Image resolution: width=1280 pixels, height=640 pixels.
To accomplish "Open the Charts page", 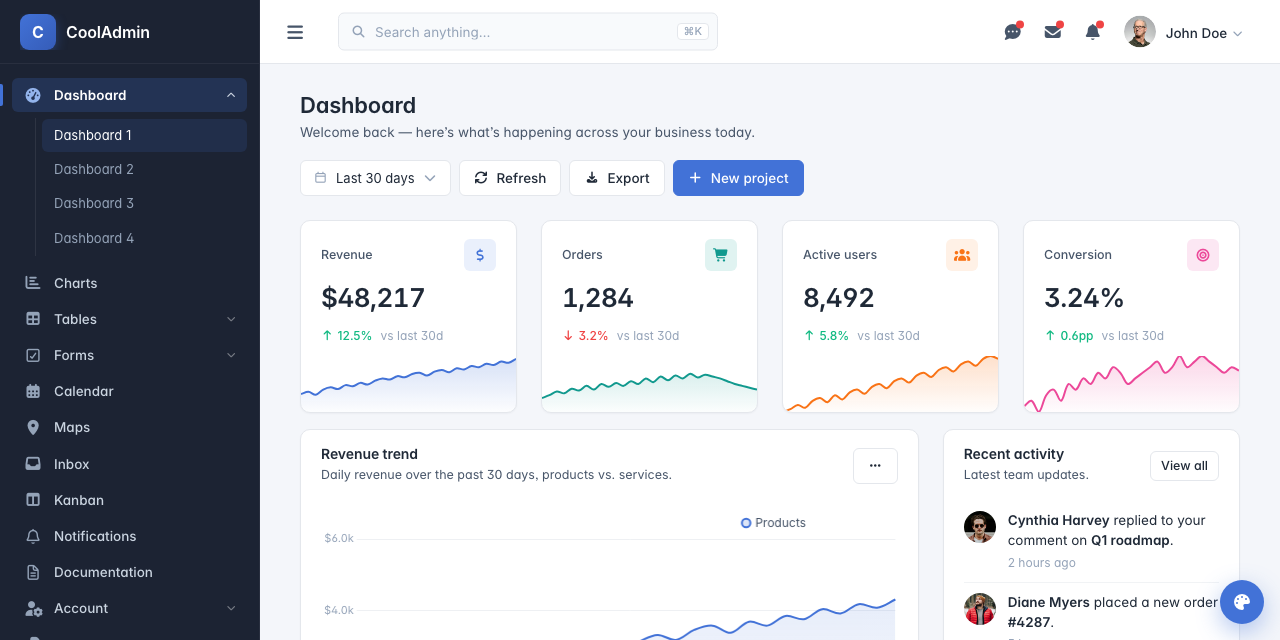I will [x=130, y=283].
